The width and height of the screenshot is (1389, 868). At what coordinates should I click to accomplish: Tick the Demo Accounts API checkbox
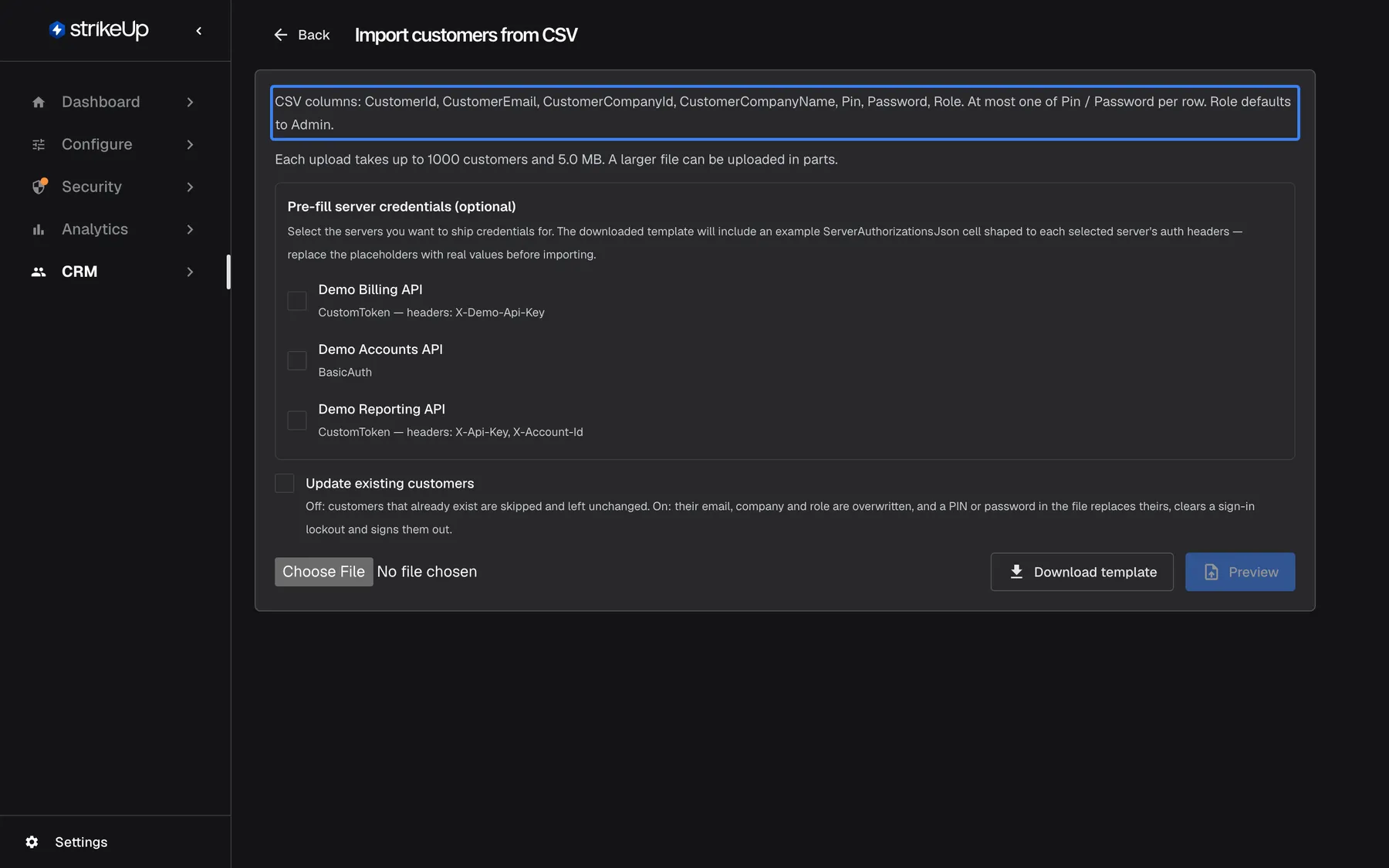(297, 360)
